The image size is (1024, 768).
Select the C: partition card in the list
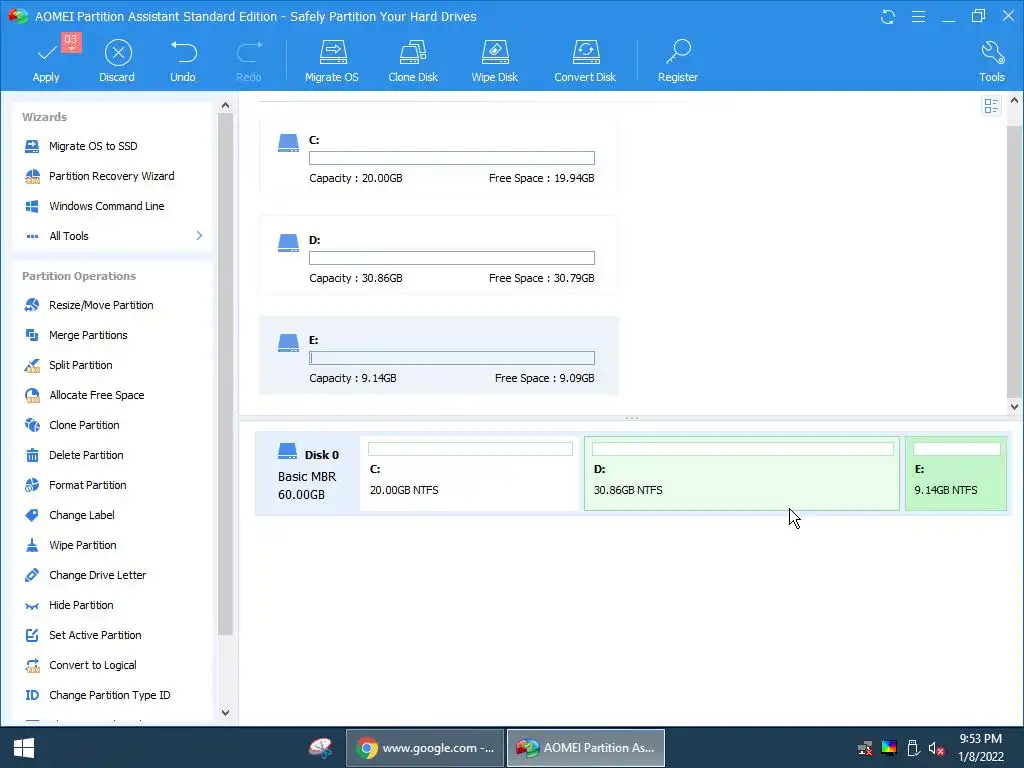(x=439, y=157)
